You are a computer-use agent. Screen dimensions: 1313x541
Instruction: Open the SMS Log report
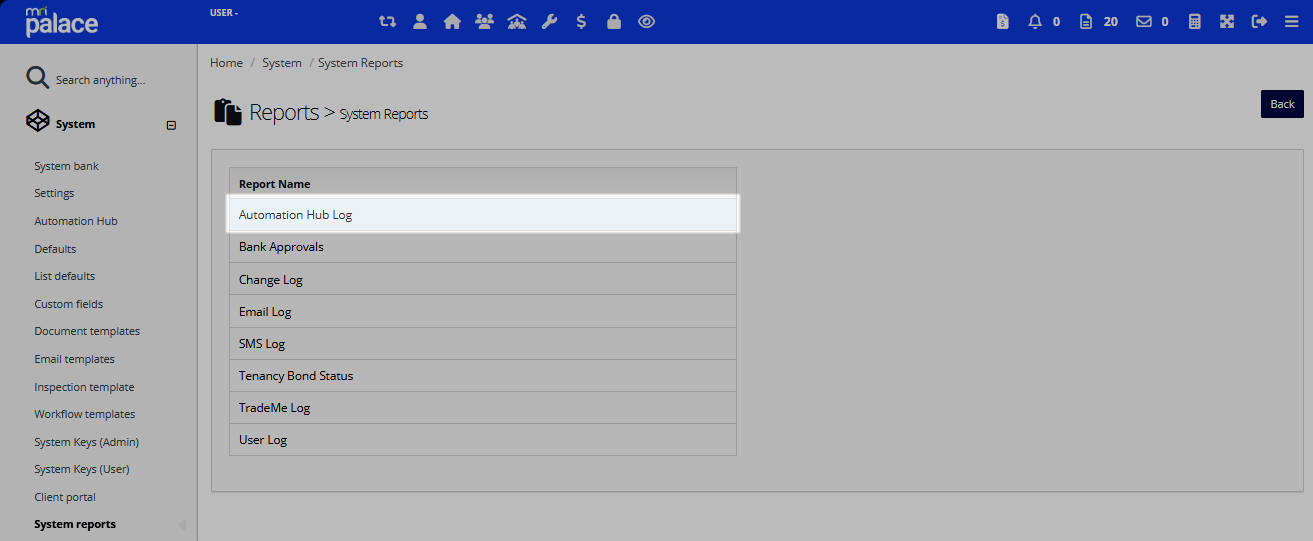(483, 343)
